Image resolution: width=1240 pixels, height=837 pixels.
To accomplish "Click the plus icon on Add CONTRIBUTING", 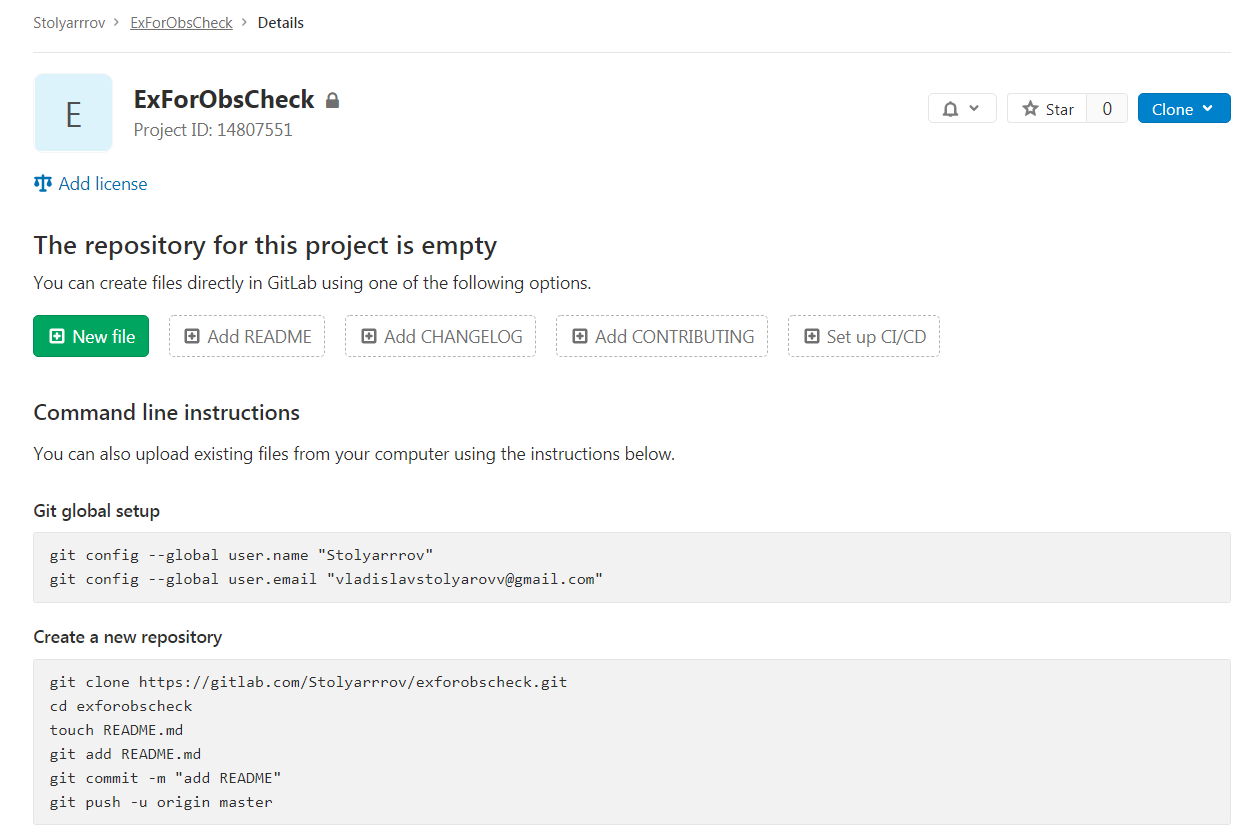I will [x=579, y=337].
